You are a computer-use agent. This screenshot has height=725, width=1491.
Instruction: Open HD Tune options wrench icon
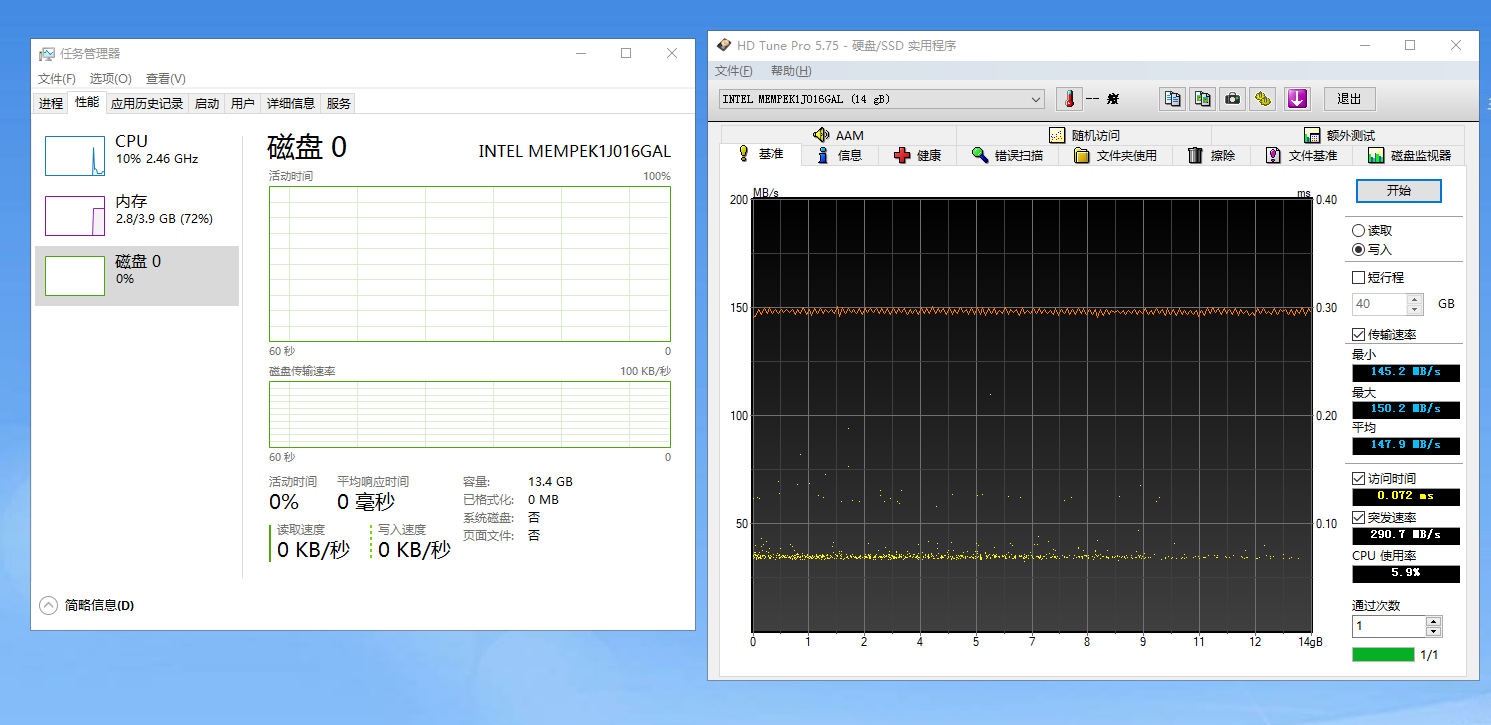1263,99
